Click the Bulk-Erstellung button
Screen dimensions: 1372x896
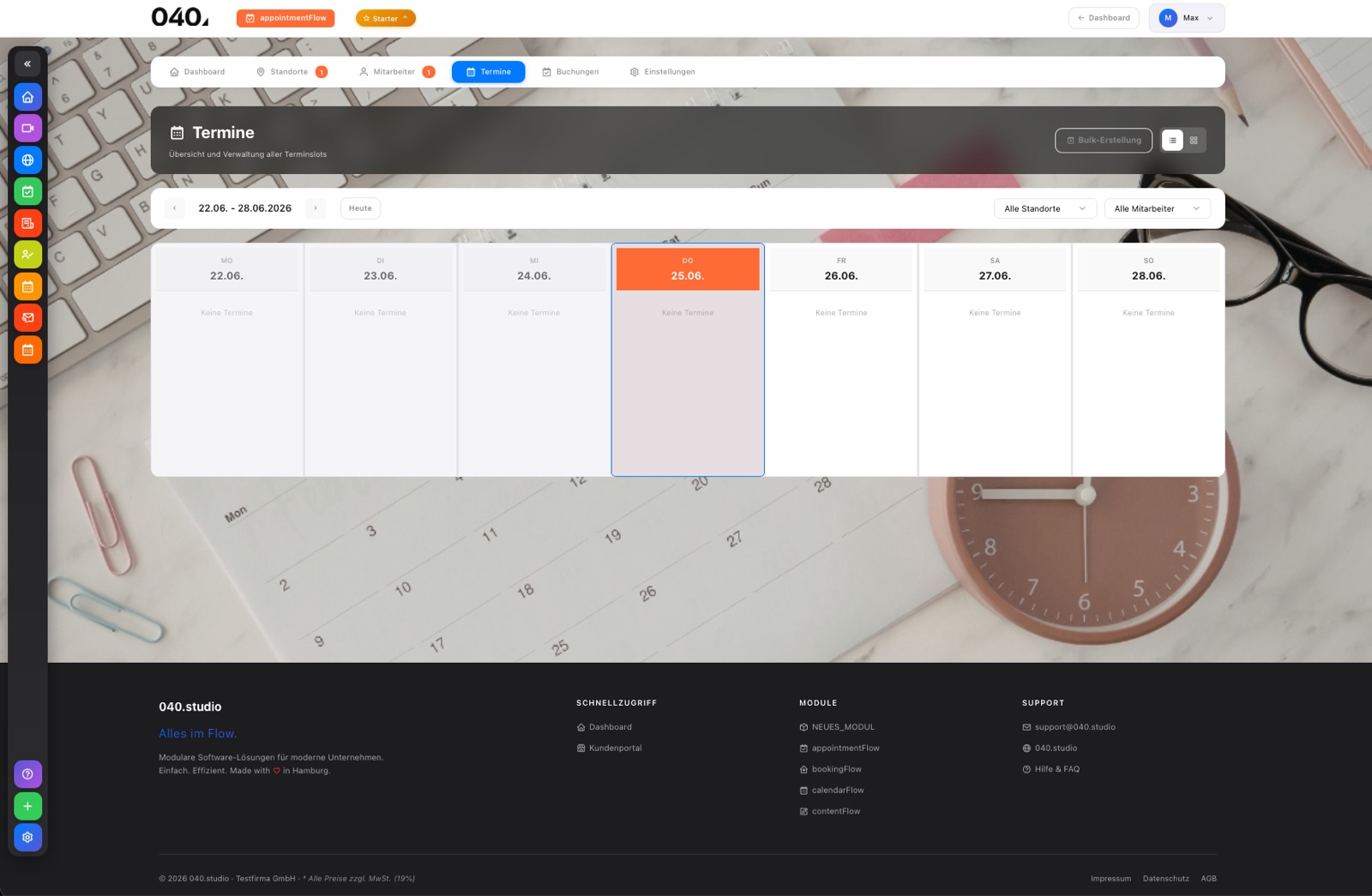[x=1104, y=141]
